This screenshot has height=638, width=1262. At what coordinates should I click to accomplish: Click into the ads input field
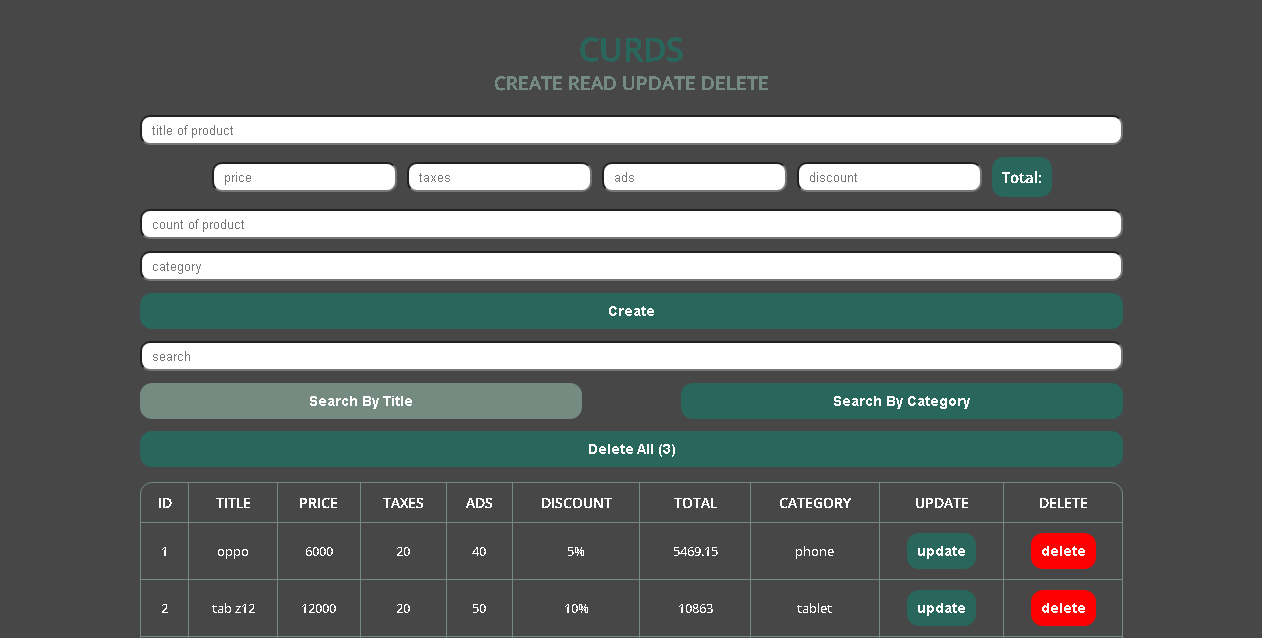click(694, 177)
